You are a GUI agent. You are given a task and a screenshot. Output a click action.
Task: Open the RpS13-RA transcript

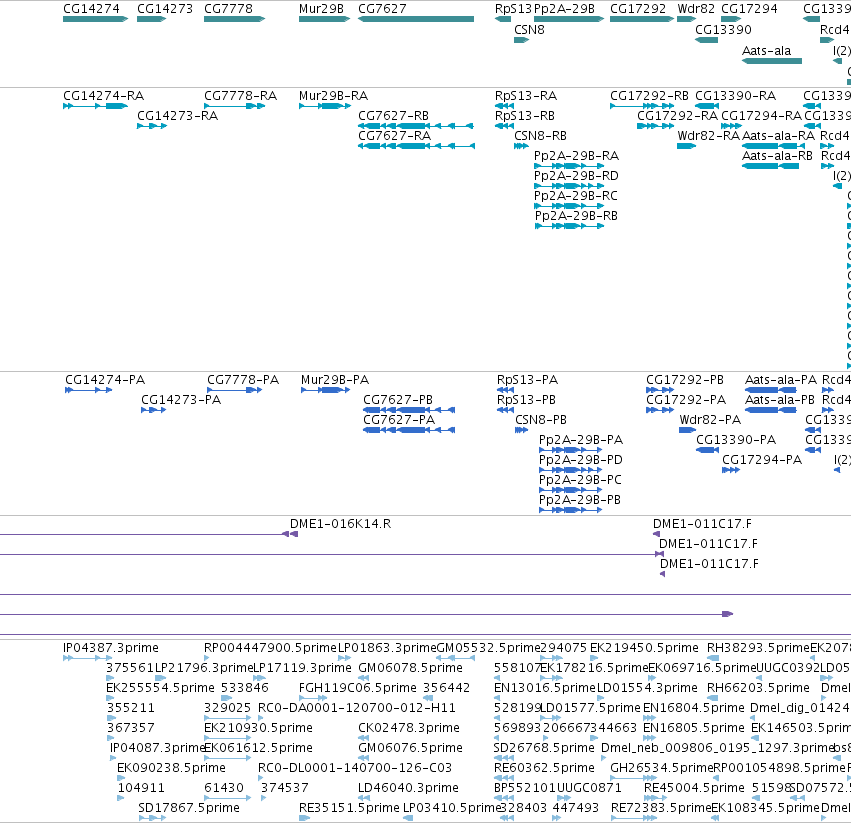tap(504, 106)
